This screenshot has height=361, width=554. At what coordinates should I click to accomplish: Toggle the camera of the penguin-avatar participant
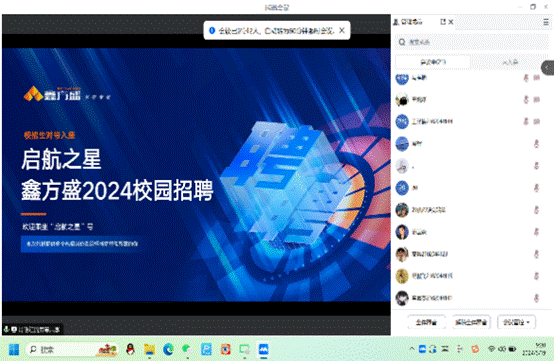coord(537,100)
